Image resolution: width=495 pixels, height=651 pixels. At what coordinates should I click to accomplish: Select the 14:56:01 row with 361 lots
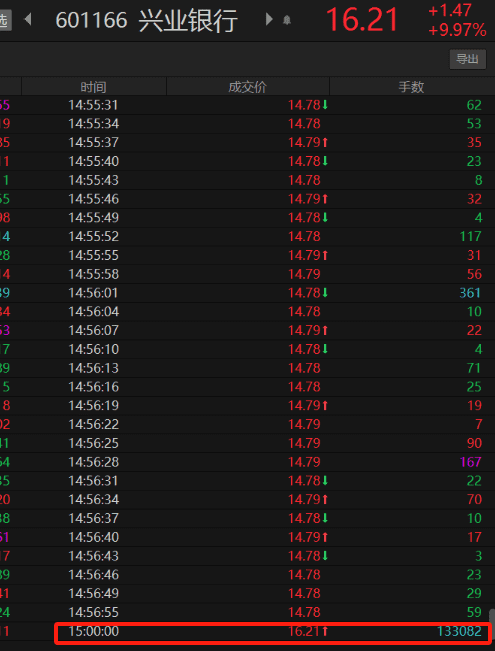[x=248, y=293]
